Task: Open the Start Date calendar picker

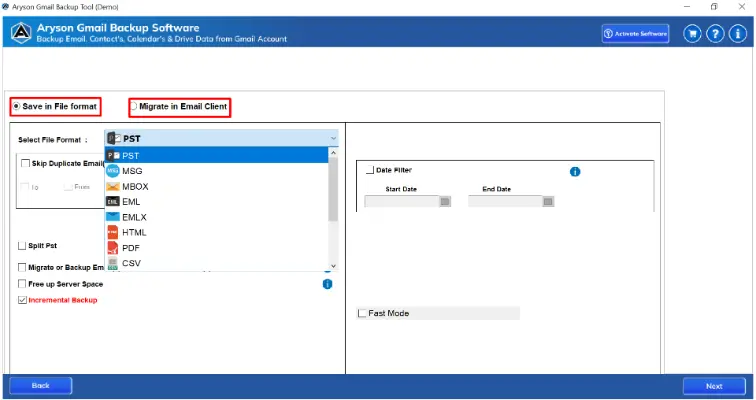Action: [445, 201]
